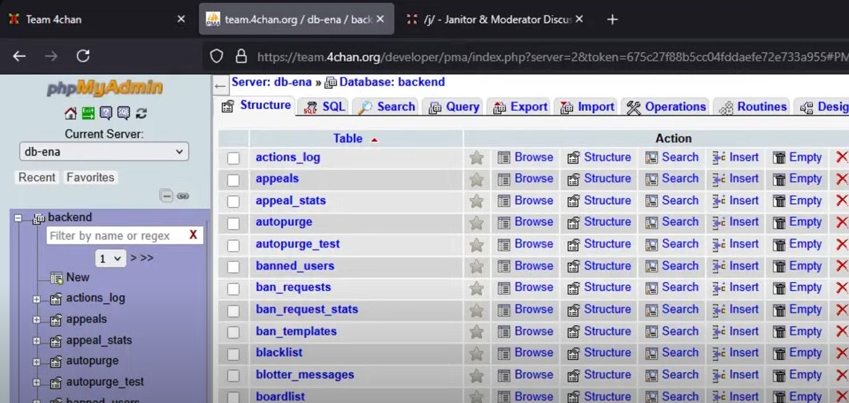Viewport: 849px width, 403px height.
Task: Click the database icon beside backend in tree
Action: coord(38,218)
